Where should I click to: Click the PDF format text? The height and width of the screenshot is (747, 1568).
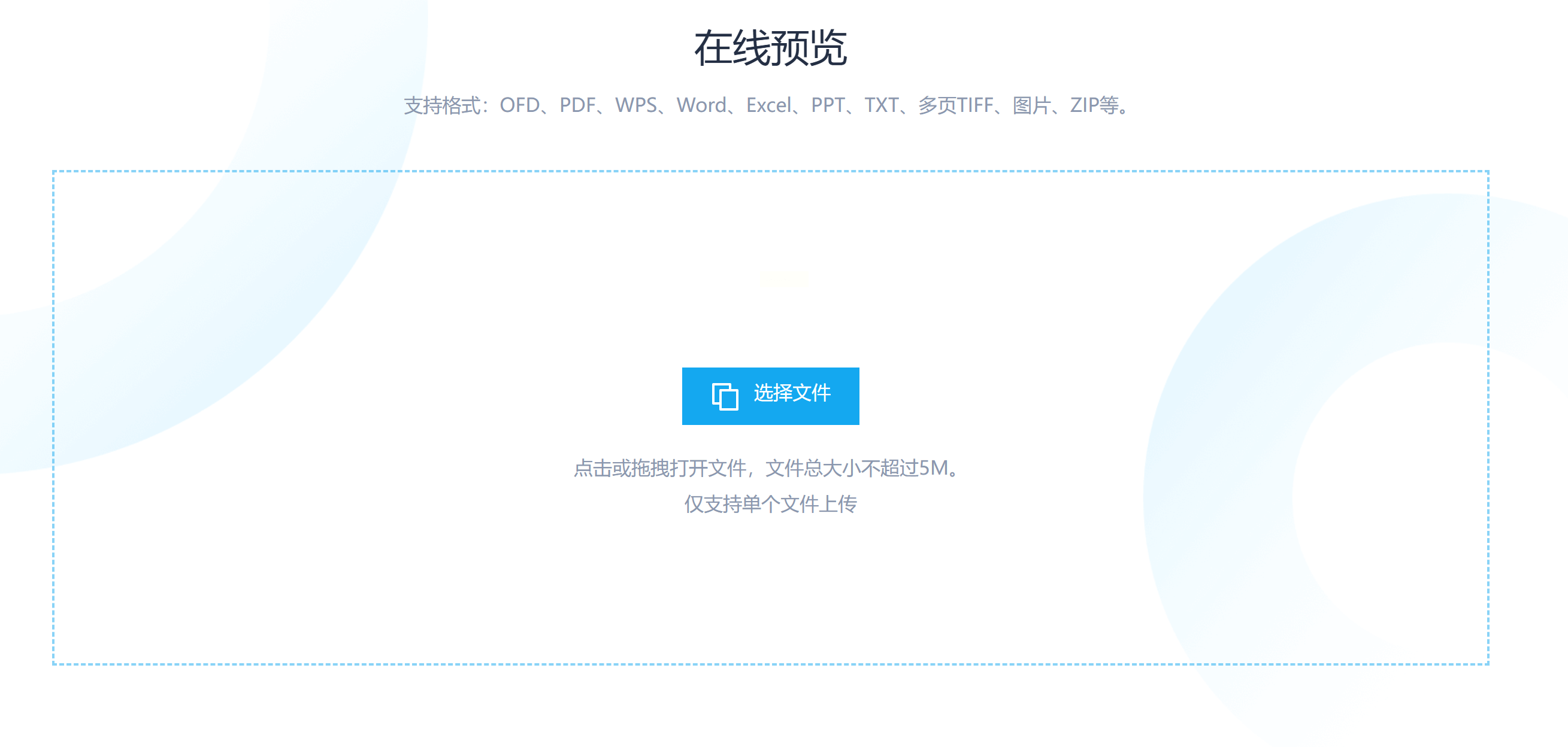pyautogui.click(x=577, y=105)
